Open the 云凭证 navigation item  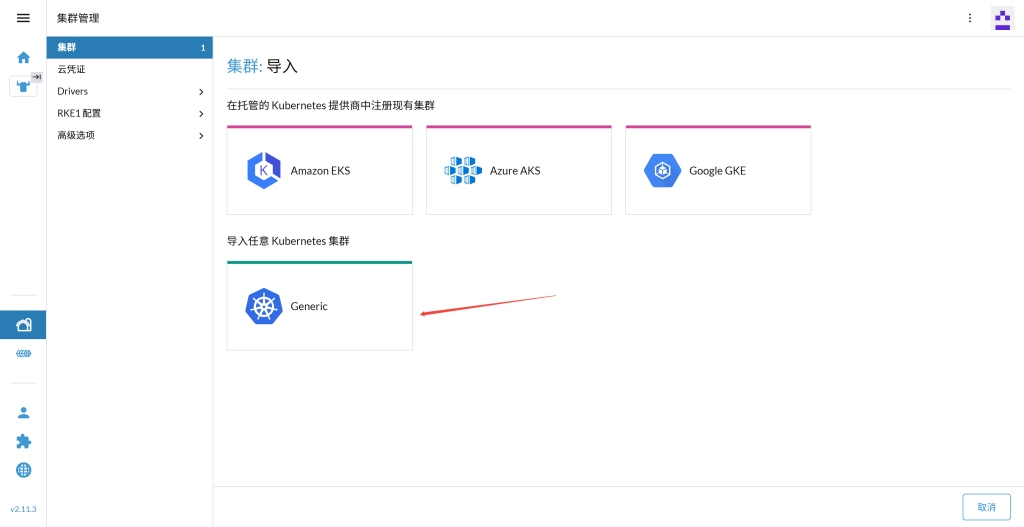[130, 69]
